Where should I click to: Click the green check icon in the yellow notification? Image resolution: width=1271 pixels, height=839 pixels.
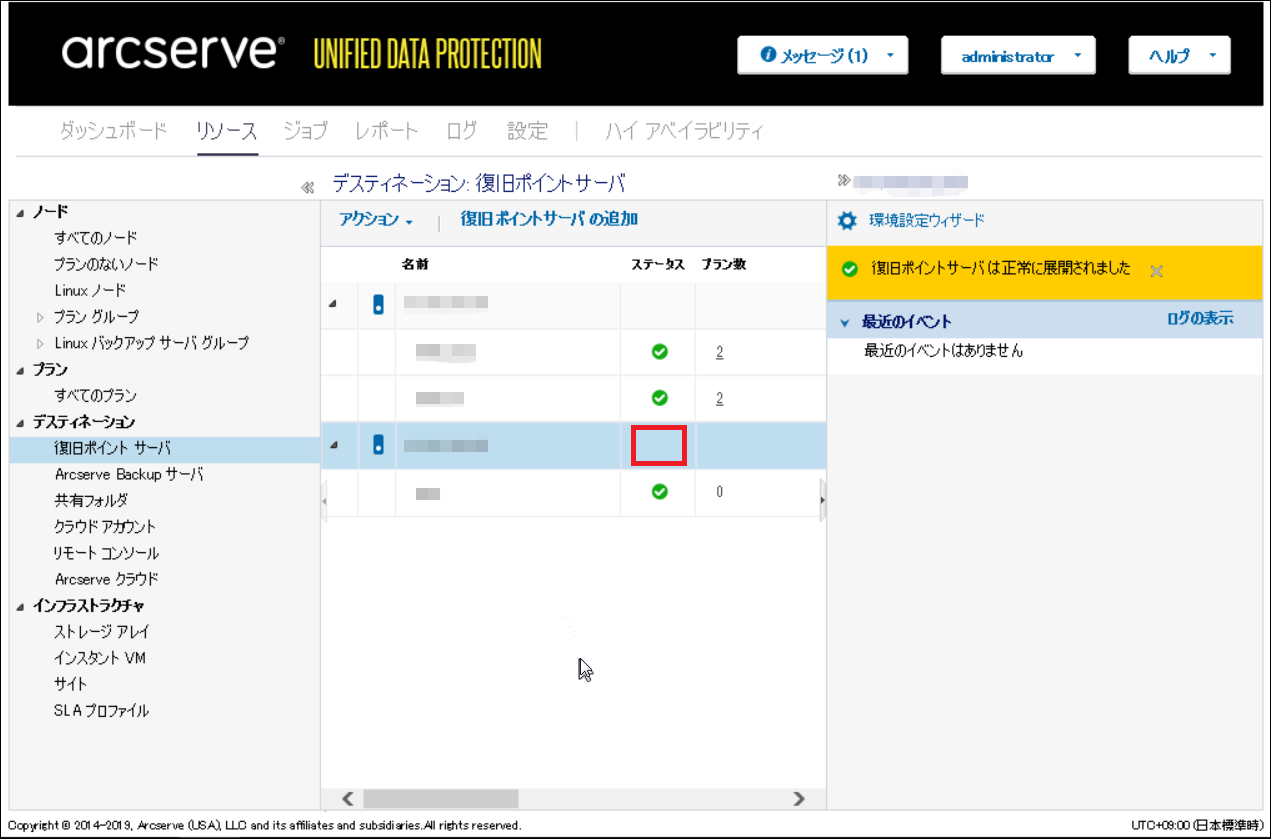tap(850, 269)
